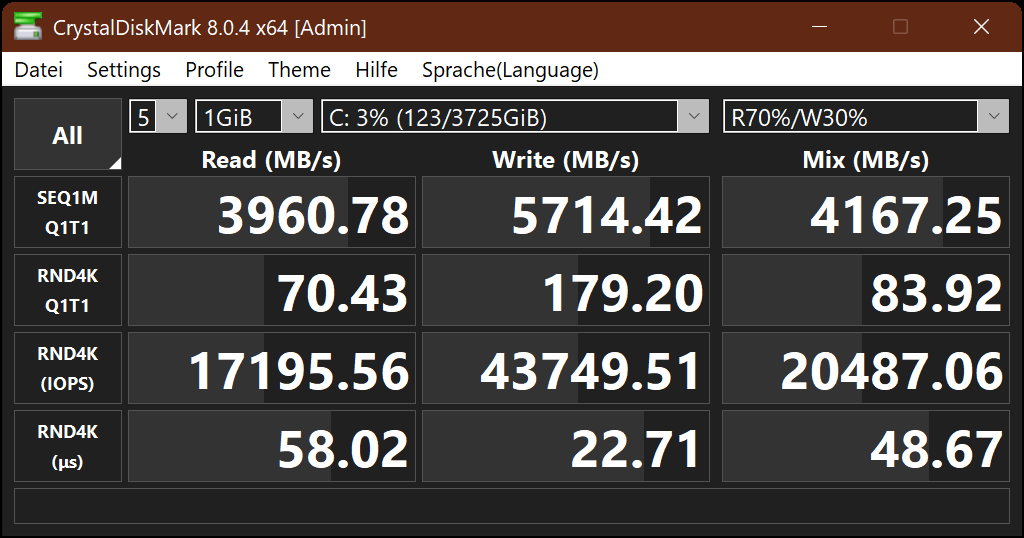Click RND4K Q1T1 mix value 83.92
1024x538 pixels.
coord(866,291)
